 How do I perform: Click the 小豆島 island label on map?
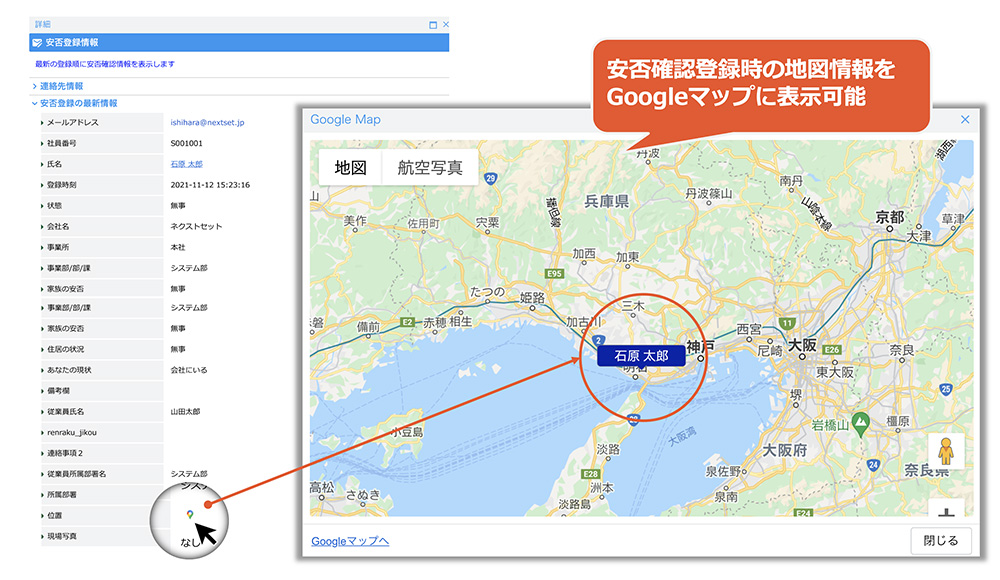[x=407, y=432]
